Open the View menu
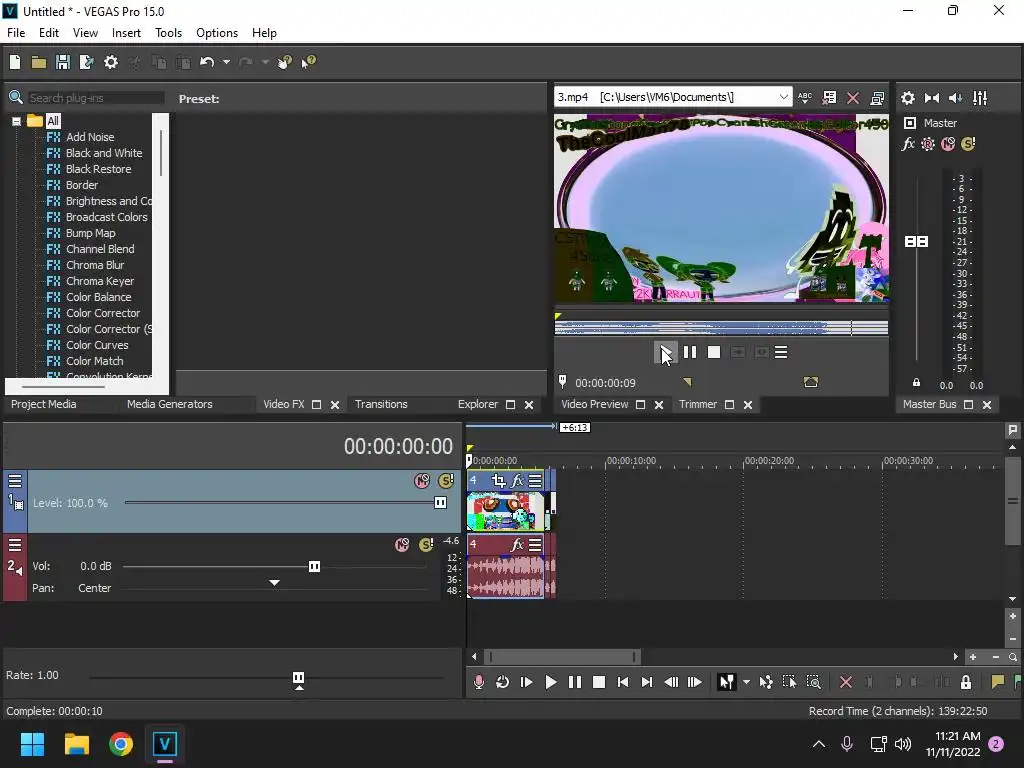 point(85,33)
